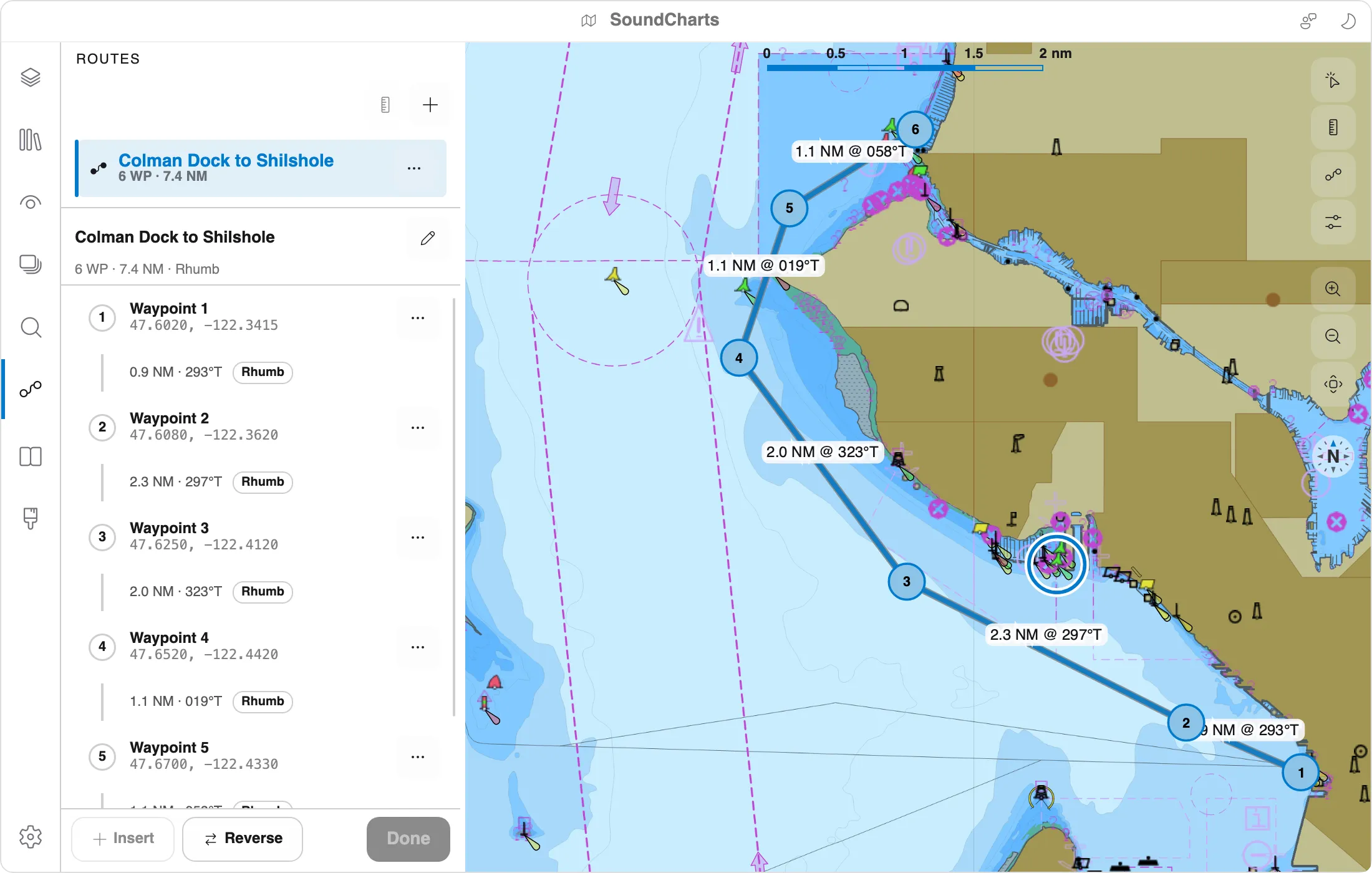
Task: Open map display sliders settings
Action: 1333,222
